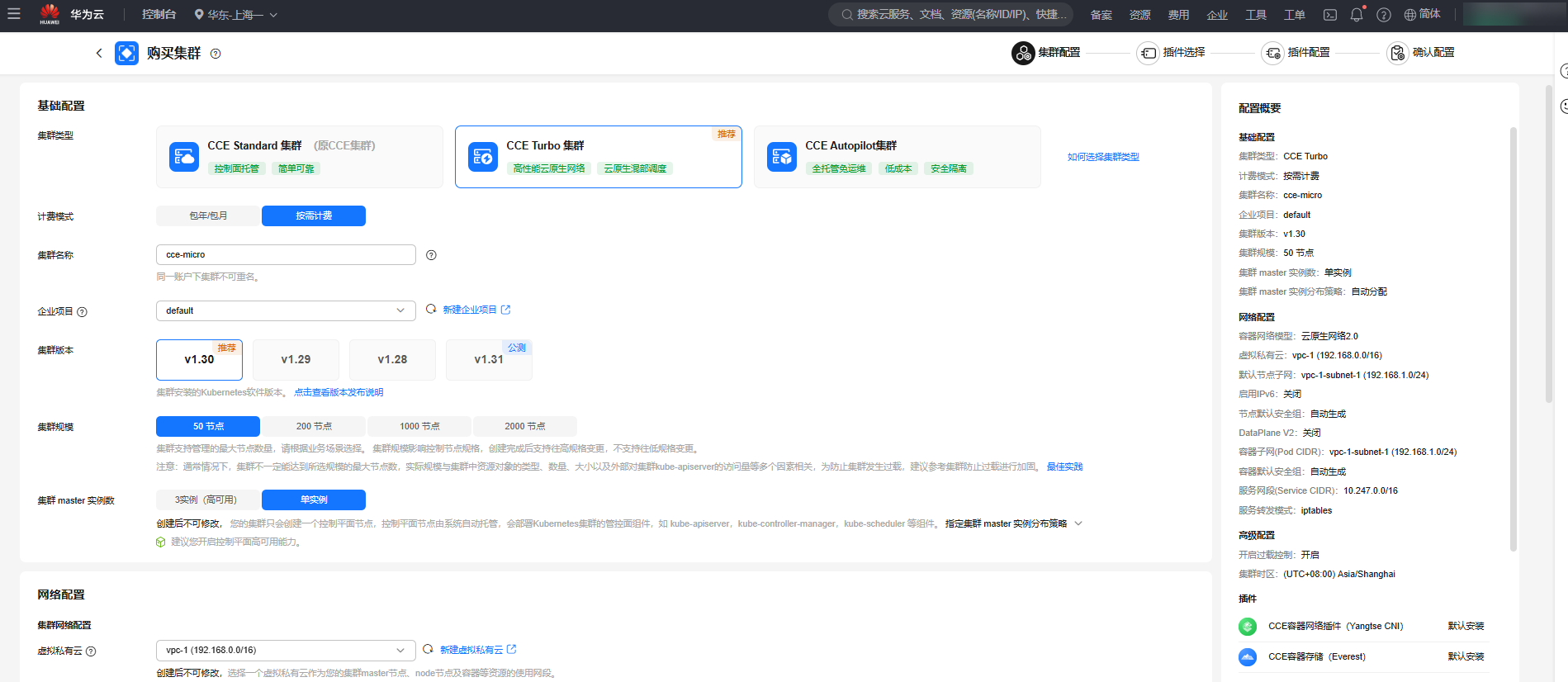Select beta cluster version v1.31
The height and width of the screenshot is (682, 1568).
[489, 360]
